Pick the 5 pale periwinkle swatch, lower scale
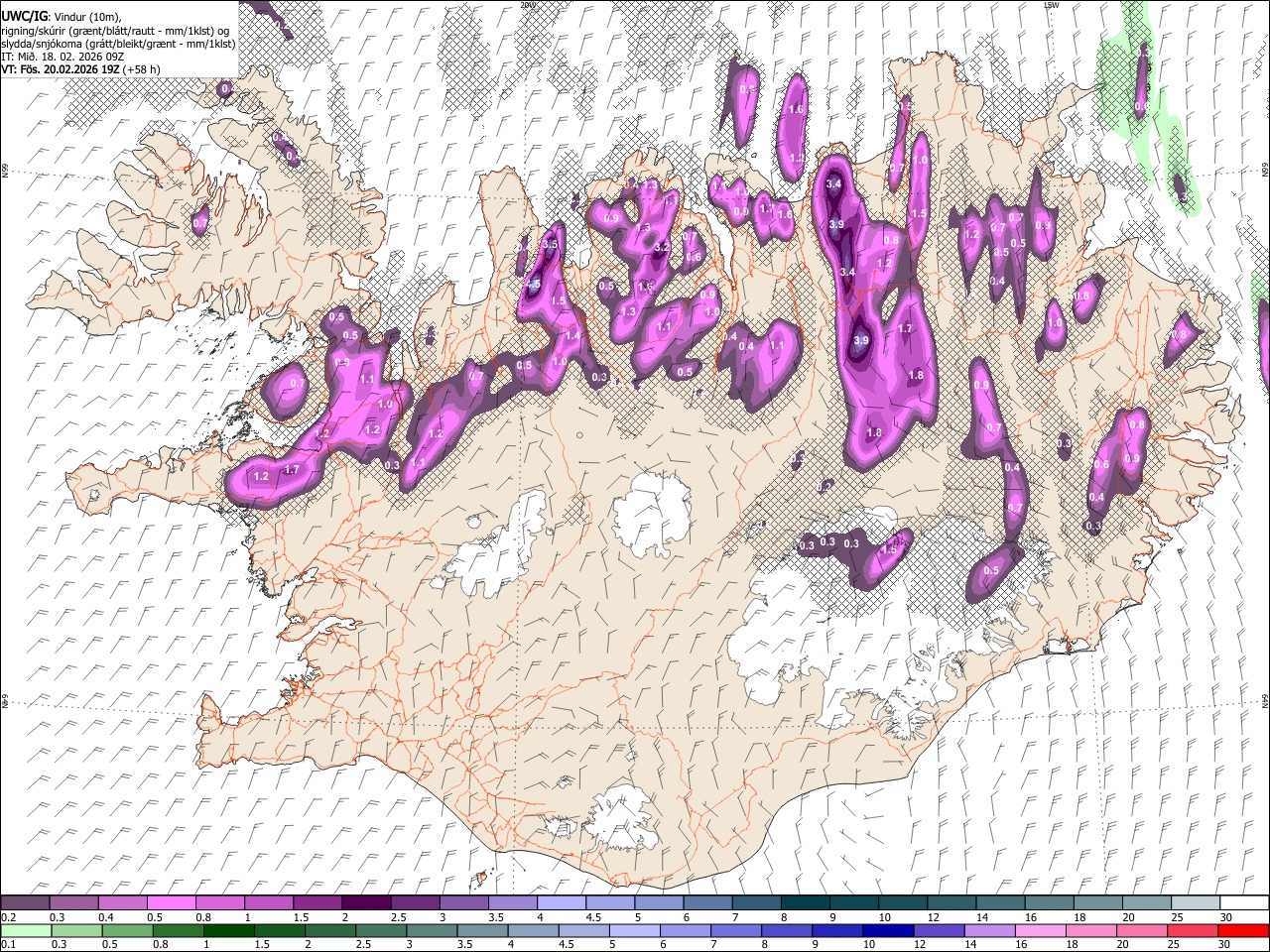The width and height of the screenshot is (1270, 952). [634, 930]
